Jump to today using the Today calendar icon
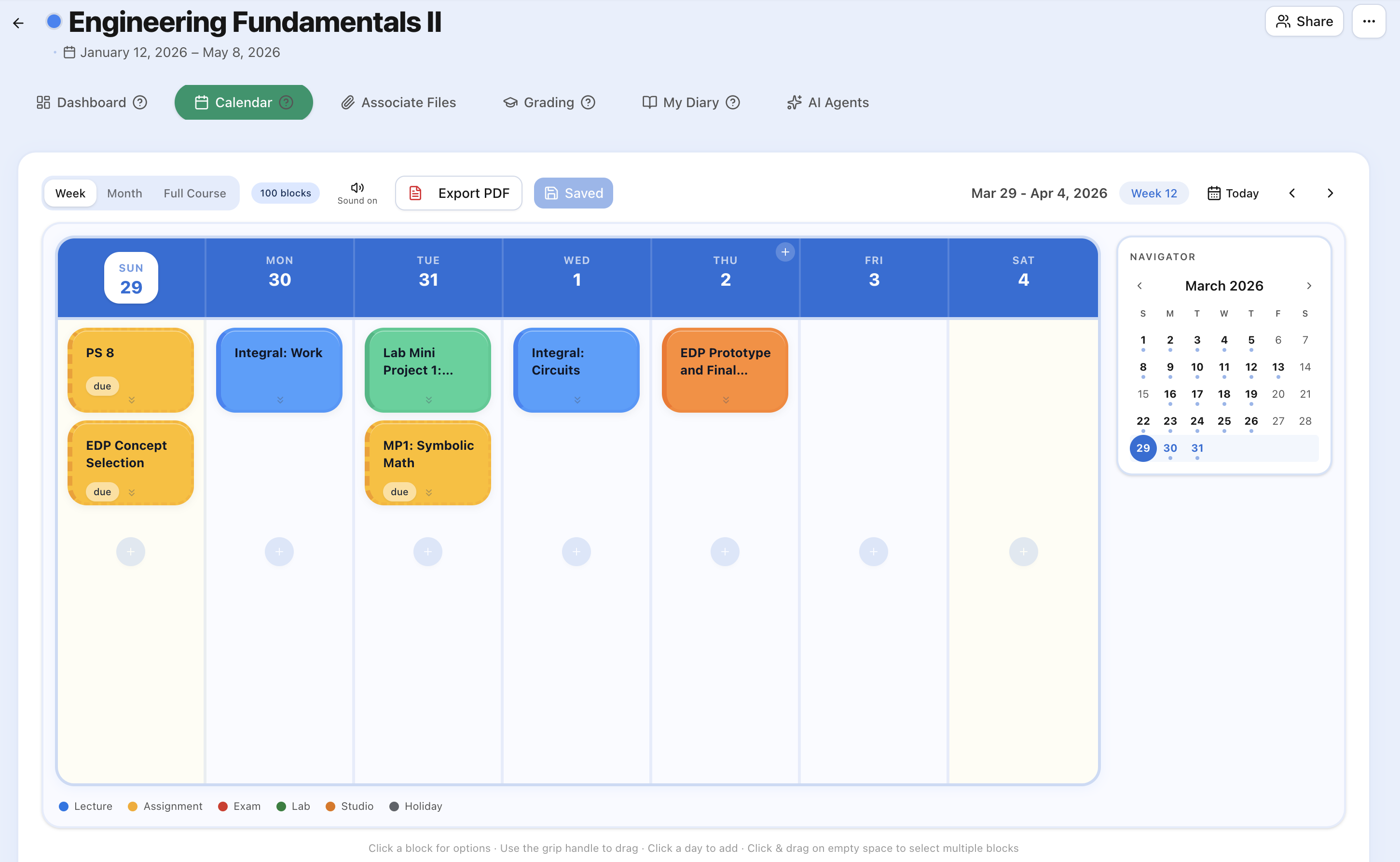The image size is (1400, 862). 1214,193
